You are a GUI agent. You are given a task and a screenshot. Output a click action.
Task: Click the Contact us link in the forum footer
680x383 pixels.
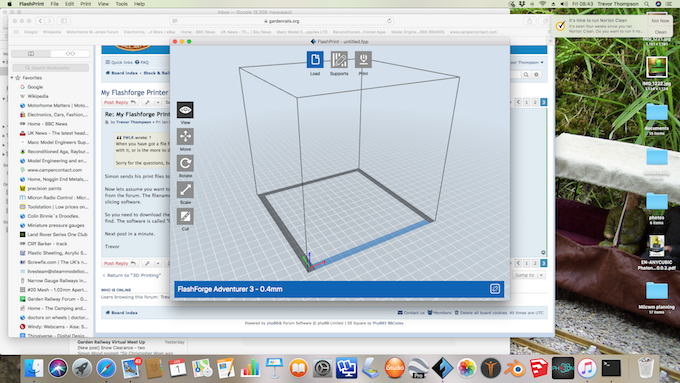pos(411,313)
